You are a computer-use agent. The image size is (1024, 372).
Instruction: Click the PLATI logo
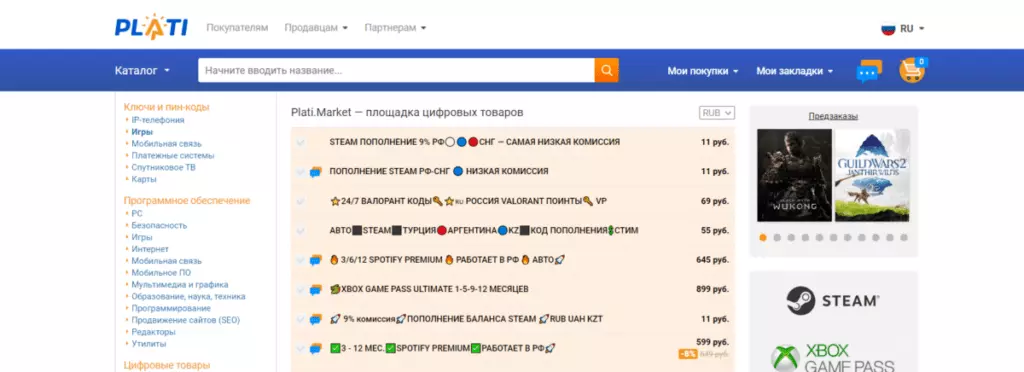coord(151,27)
